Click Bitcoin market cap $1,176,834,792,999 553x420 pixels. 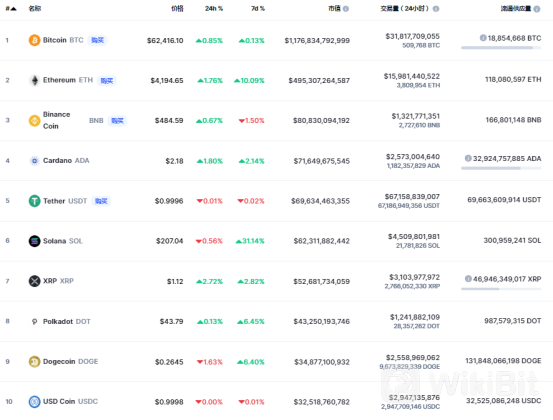tap(317, 41)
